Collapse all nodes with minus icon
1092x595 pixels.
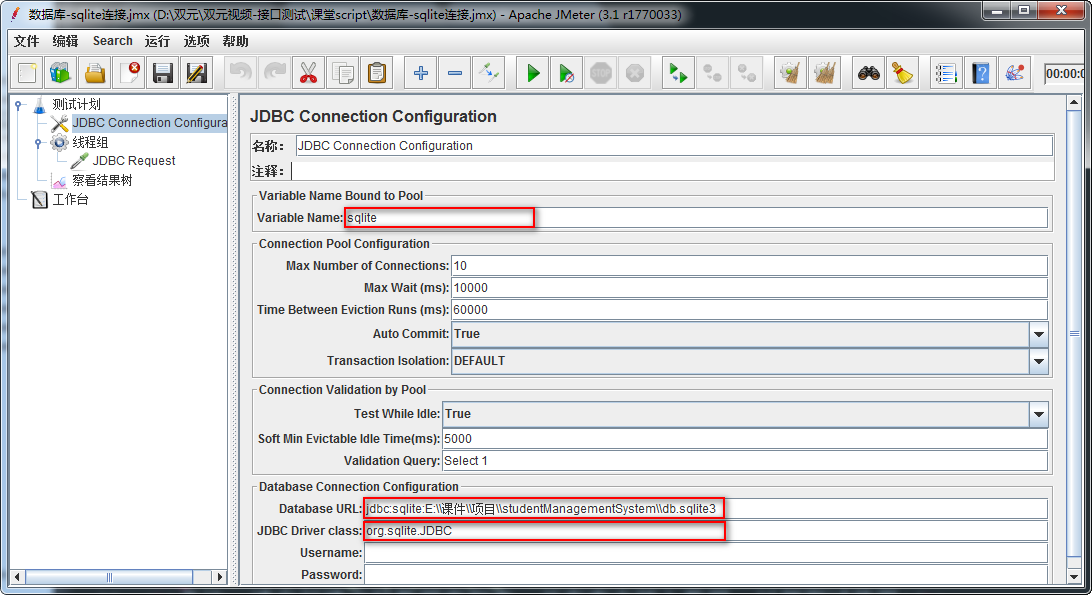pyautogui.click(x=455, y=73)
